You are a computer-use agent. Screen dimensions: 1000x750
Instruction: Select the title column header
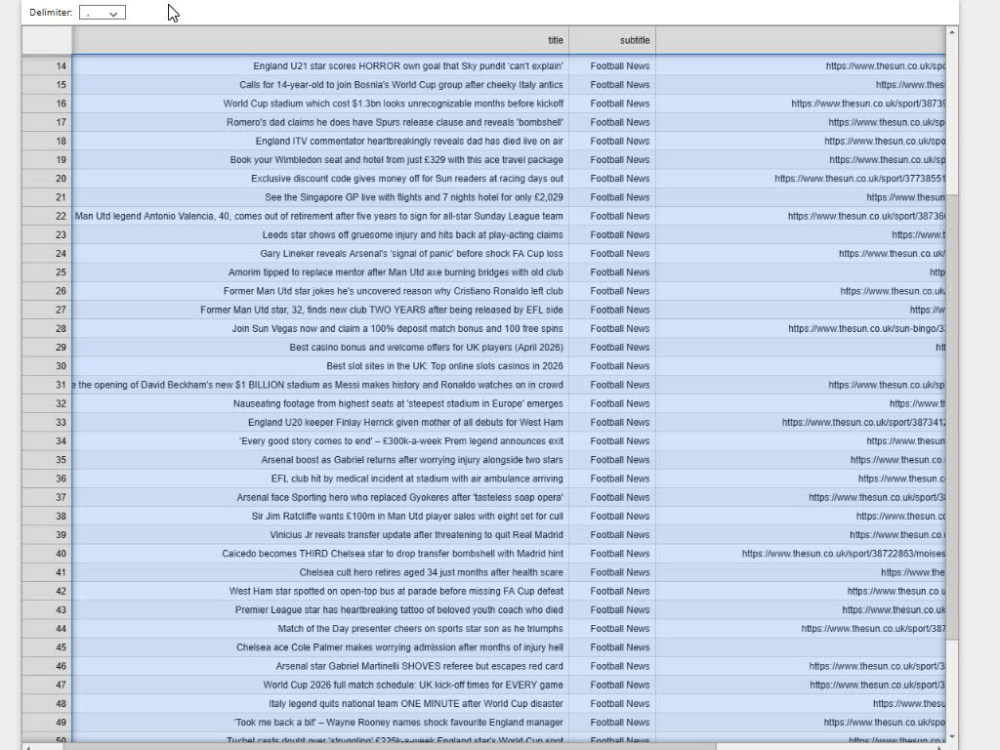pos(320,40)
